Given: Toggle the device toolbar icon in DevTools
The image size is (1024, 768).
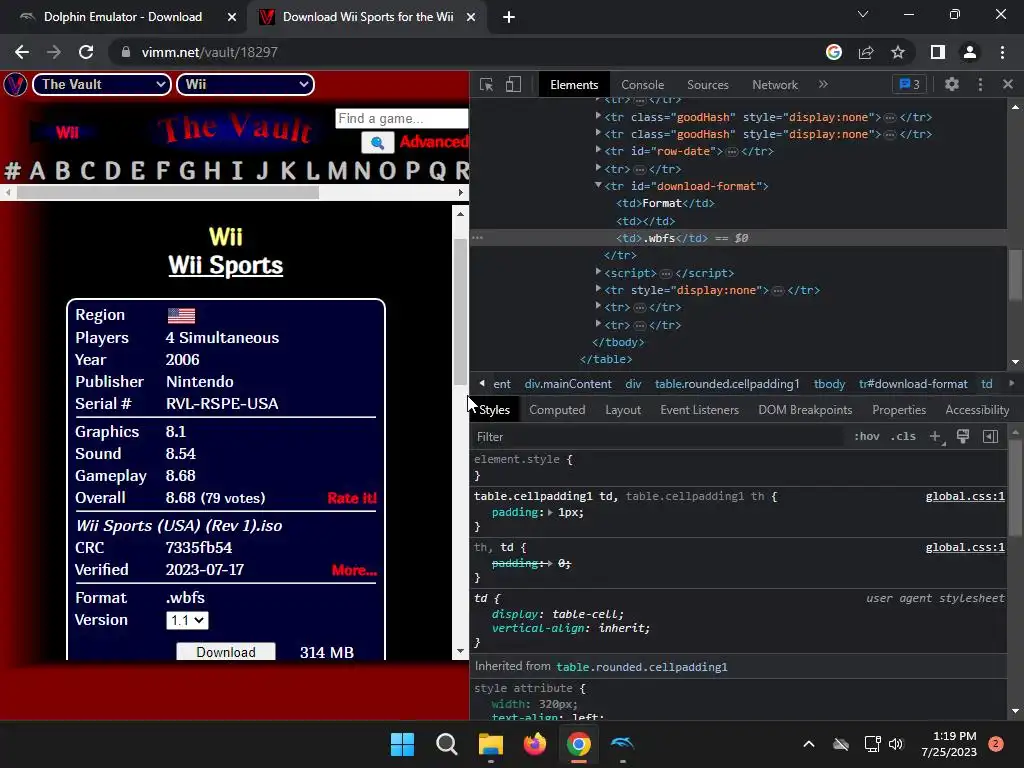Looking at the screenshot, I should pos(513,84).
